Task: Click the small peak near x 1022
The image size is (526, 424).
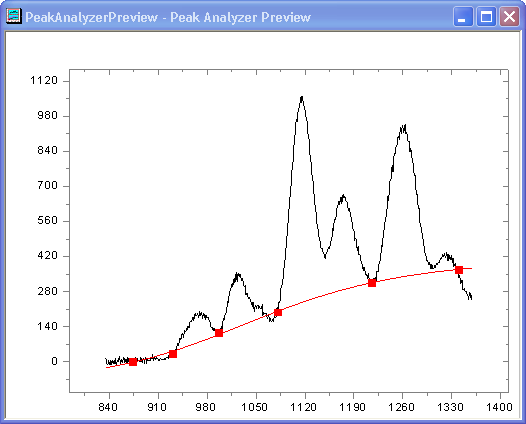Action: [x=238, y=274]
